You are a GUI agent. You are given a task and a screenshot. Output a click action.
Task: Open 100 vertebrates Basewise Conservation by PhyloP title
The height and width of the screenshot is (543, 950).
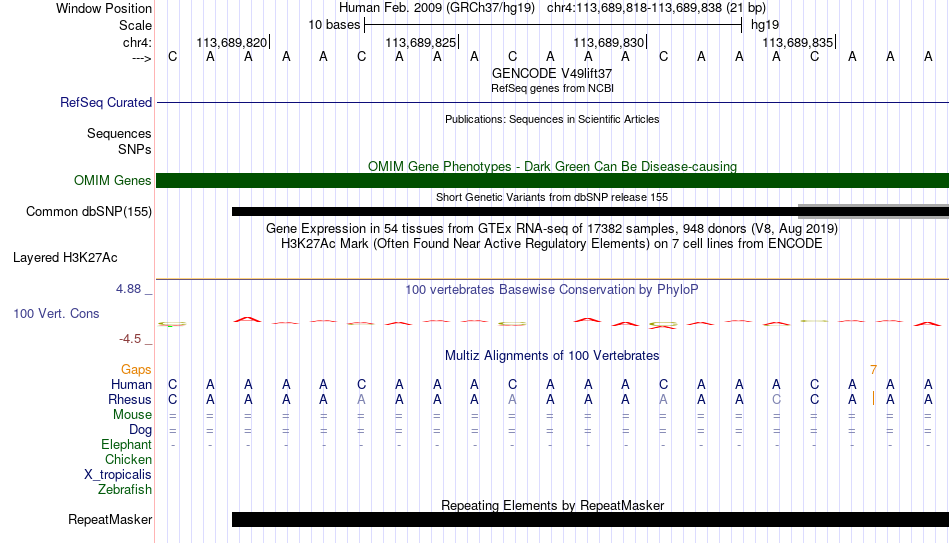(552, 290)
